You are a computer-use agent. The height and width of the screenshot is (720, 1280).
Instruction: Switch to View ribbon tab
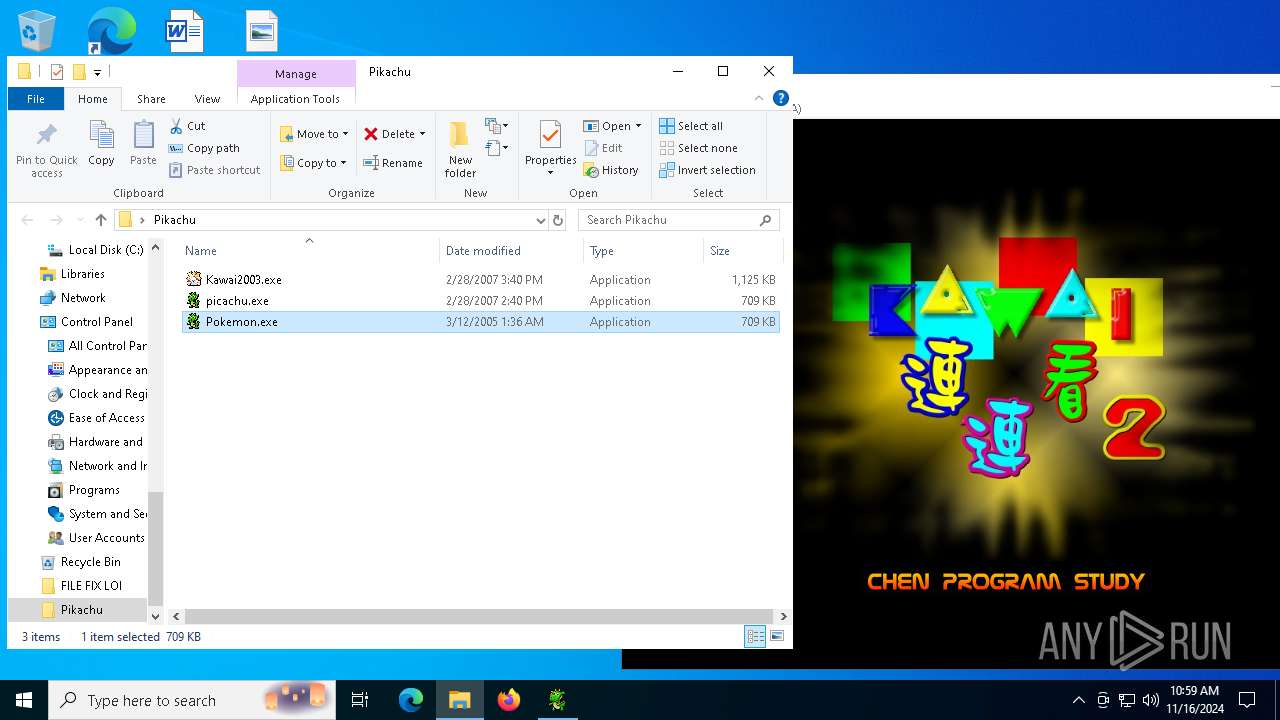pyautogui.click(x=207, y=99)
